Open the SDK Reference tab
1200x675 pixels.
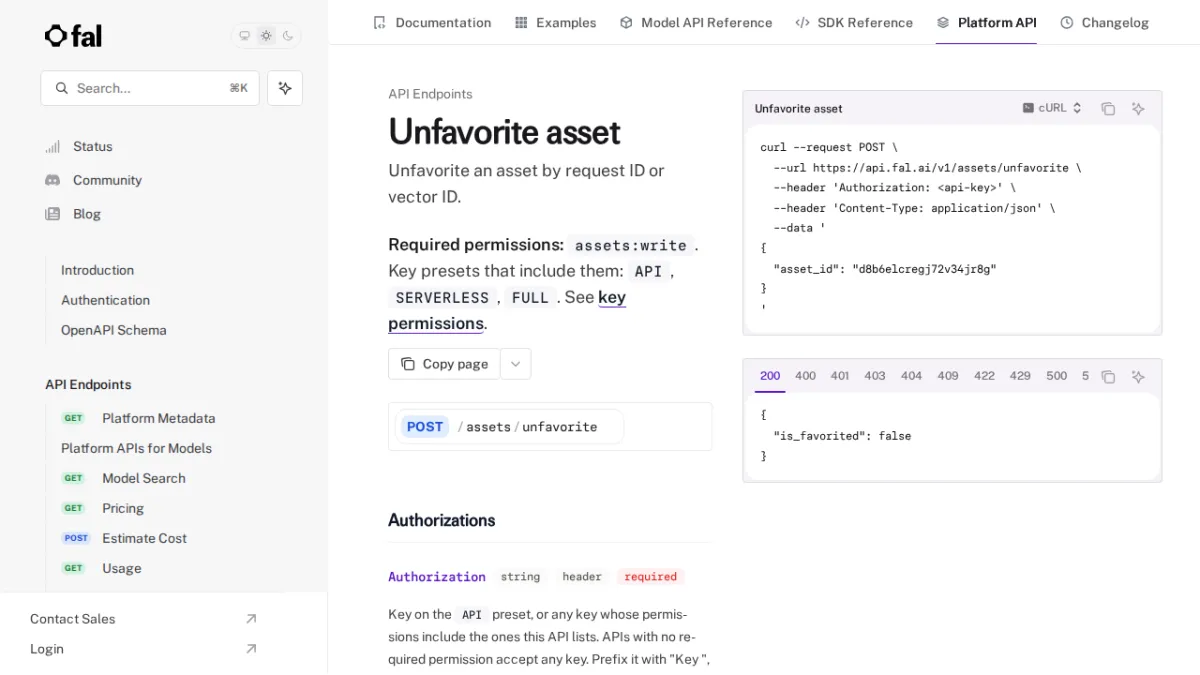(x=854, y=22)
